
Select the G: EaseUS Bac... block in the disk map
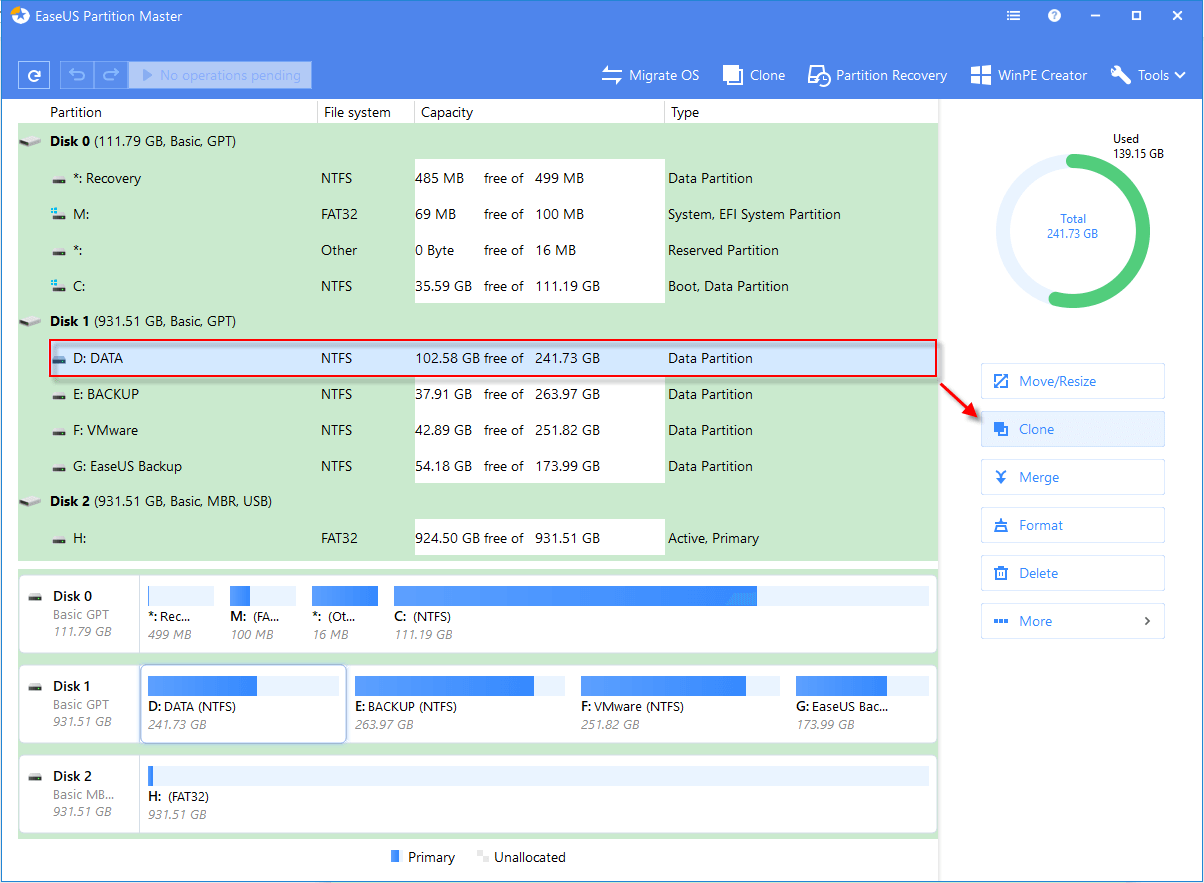click(x=862, y=703)
